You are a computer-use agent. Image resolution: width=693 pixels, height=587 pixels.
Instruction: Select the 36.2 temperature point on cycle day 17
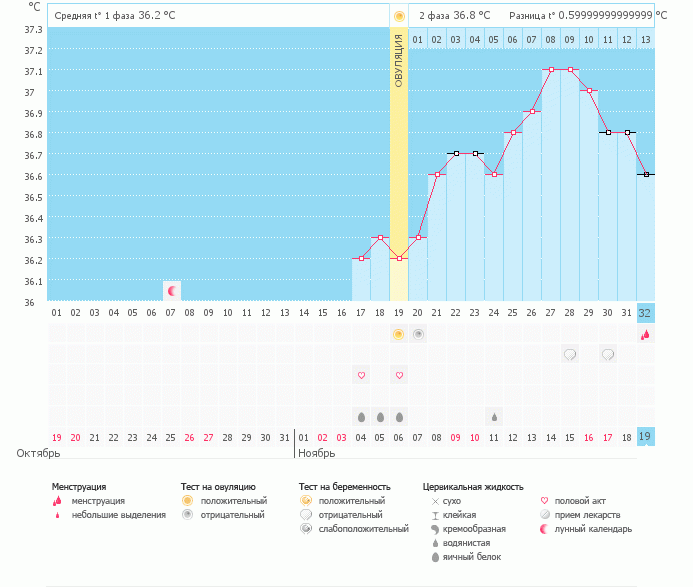(x=361, y=259)
